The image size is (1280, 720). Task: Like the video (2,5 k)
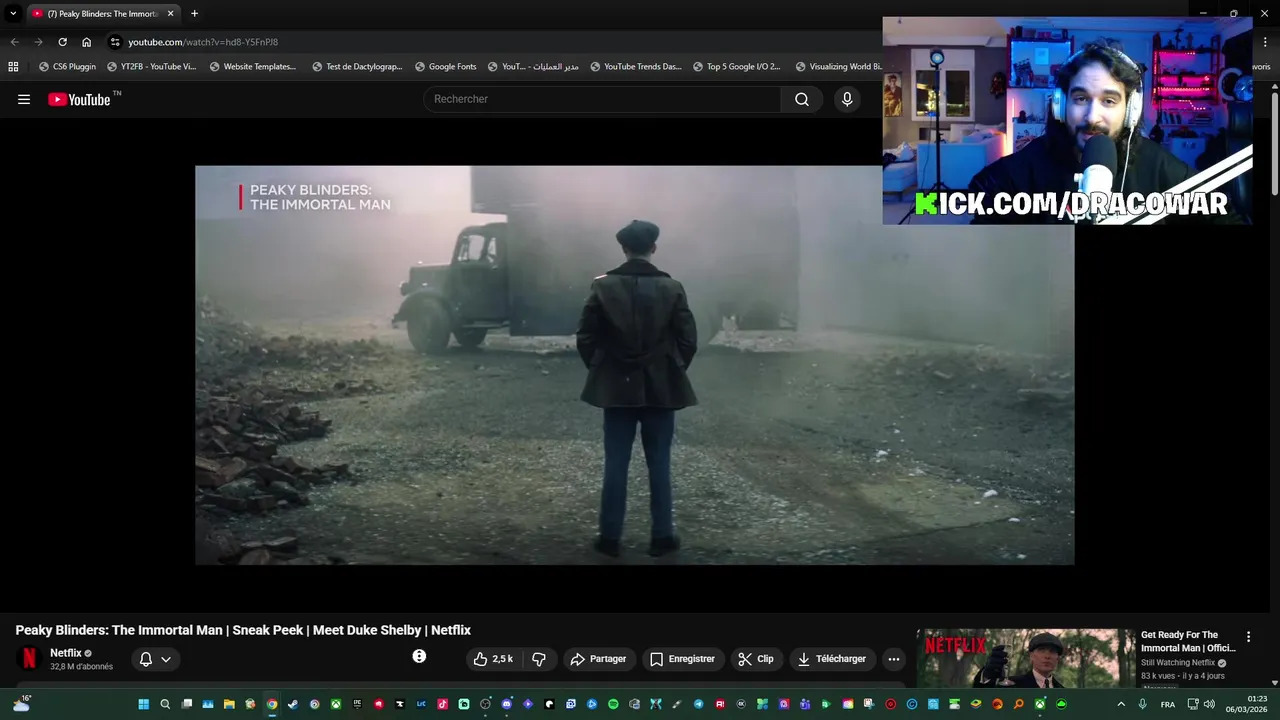coord(494,659)
